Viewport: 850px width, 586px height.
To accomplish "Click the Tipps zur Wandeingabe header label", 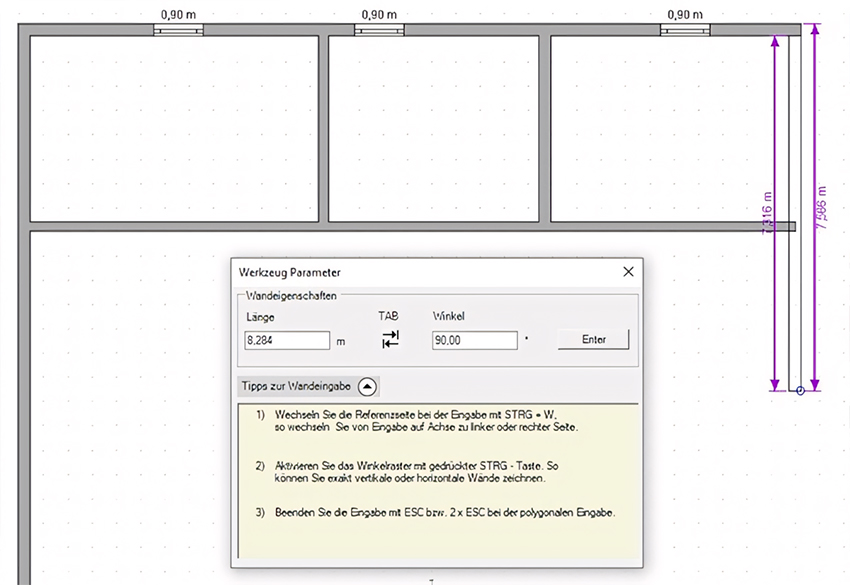I will [296, 386].
